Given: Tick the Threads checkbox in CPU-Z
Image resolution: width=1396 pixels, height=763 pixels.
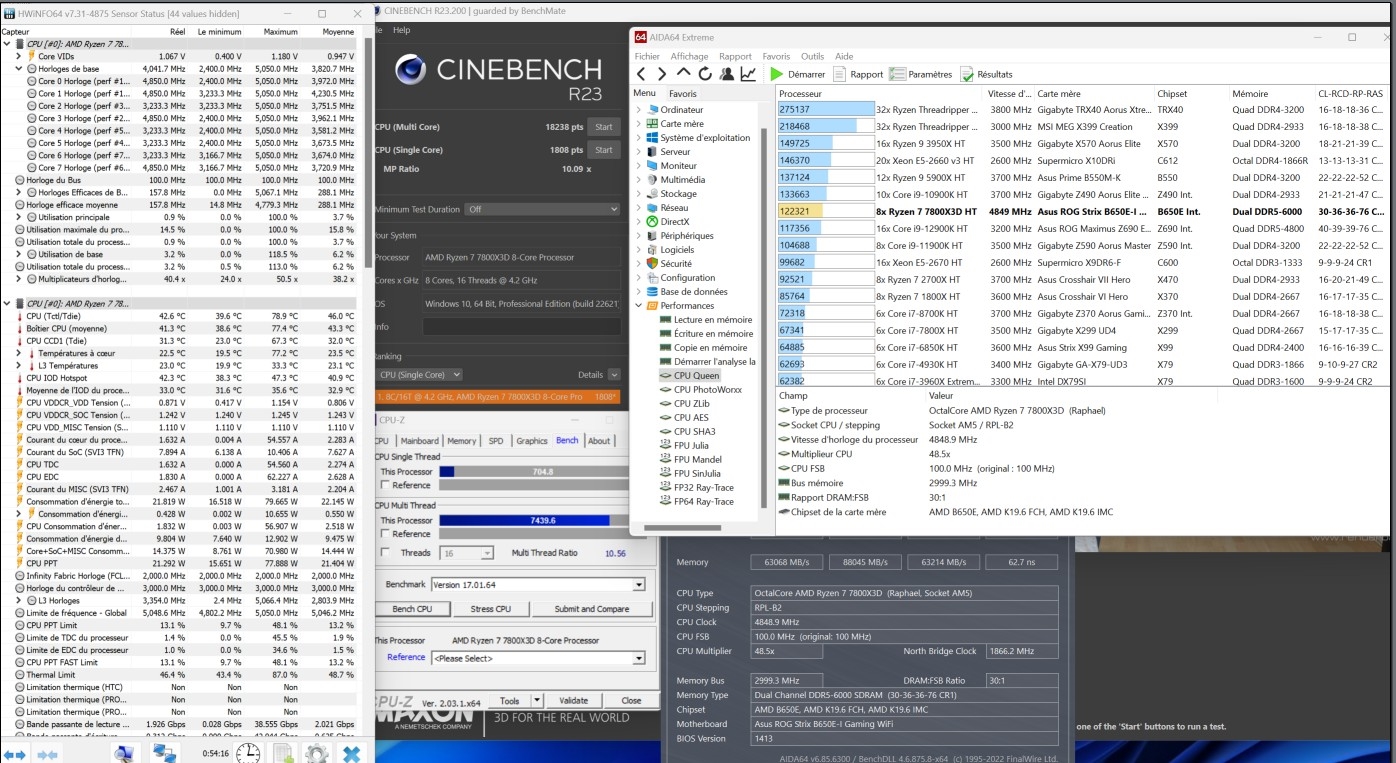Looking at the screenshot, I should (x=385, y=552).
